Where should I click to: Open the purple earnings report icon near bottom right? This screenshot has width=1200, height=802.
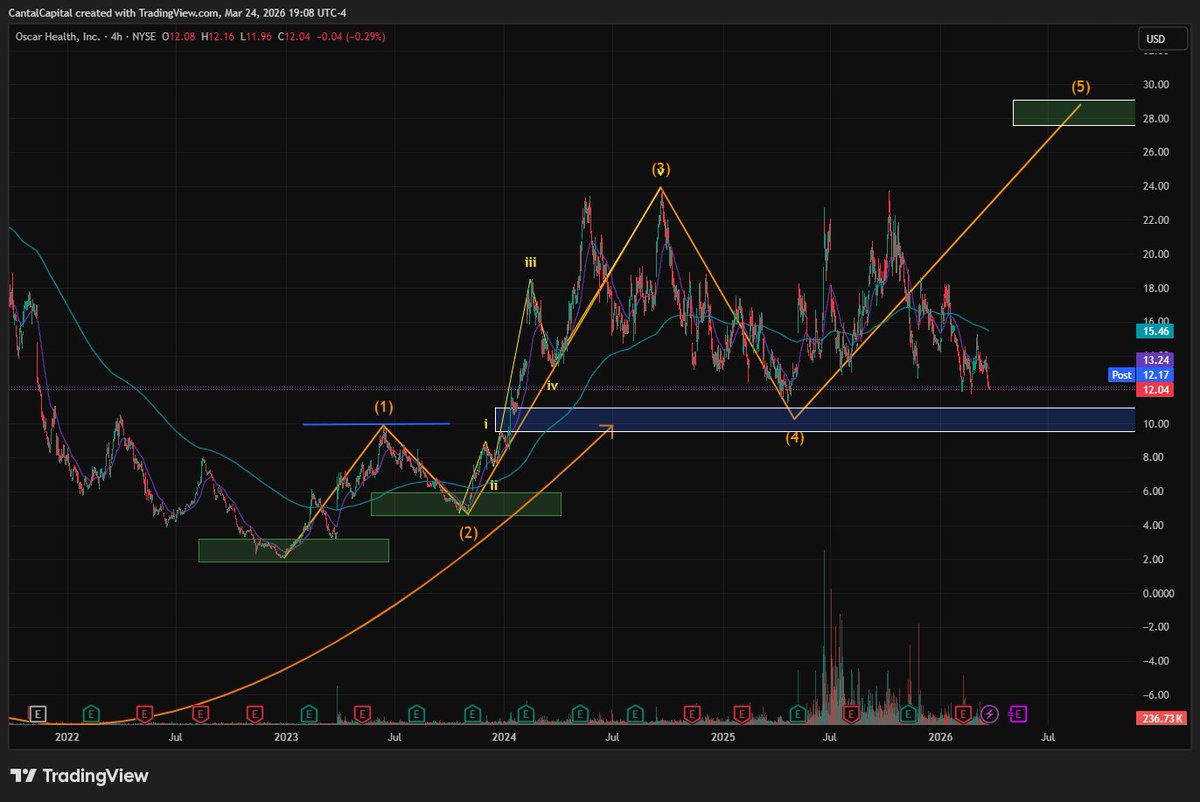(x=1017, y=714)
